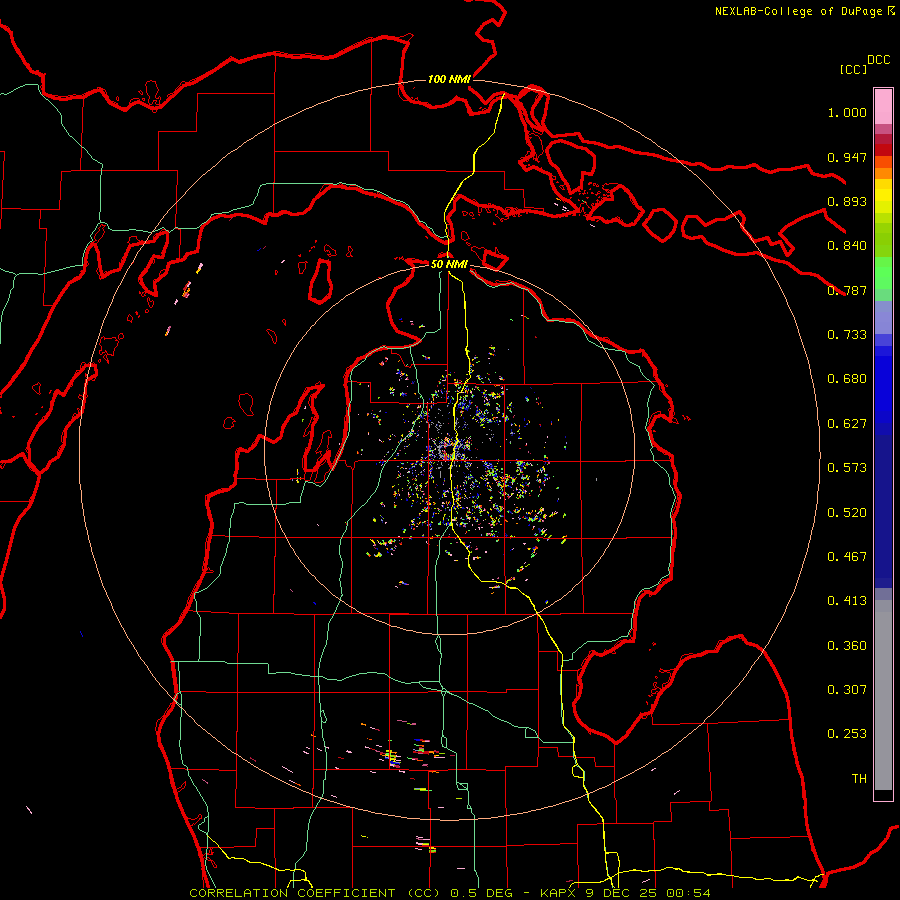Pick the 0.893 scale label
The image size is (900, 900).
pos(847,201)
